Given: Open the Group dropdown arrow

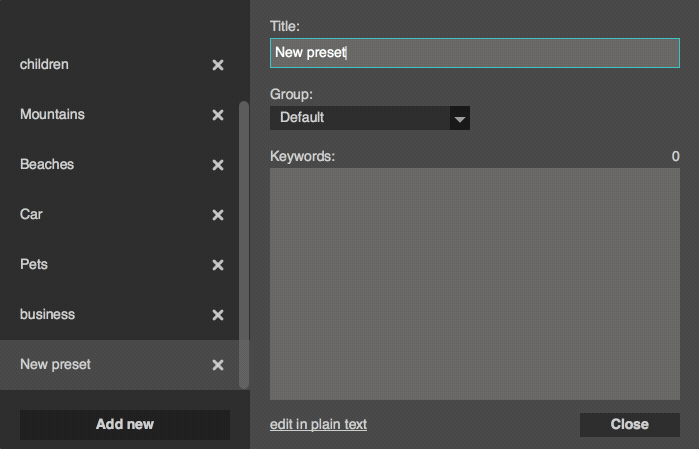Looking at the screenshot, I should click(460, 118).
